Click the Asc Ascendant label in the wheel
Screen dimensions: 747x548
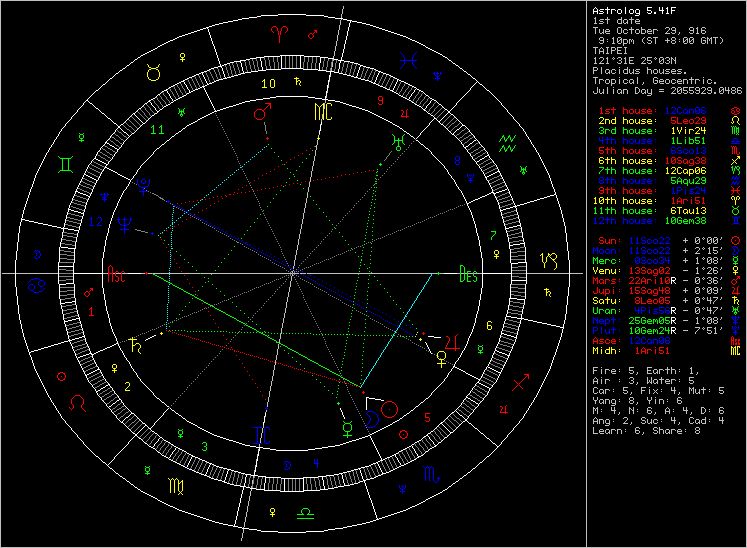pyautogui.click(x=117, y=274)
